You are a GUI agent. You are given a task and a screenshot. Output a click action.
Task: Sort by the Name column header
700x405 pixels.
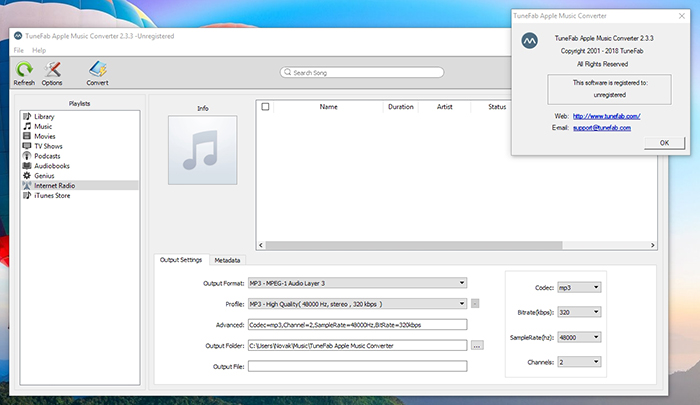pyautogui.click(x=328, y=107)
